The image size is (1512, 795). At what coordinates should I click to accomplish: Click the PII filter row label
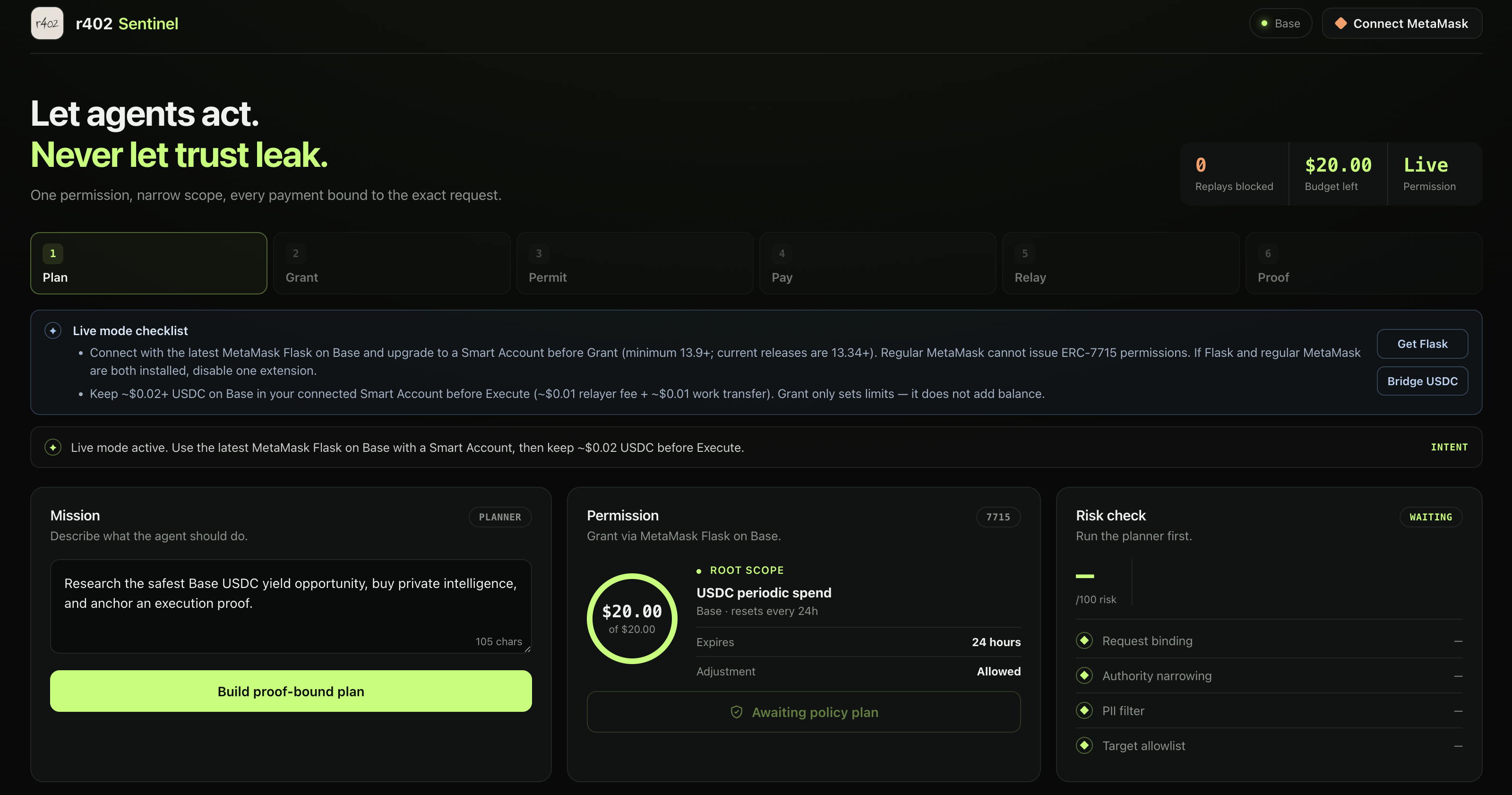pyautogui.click(x=1123, y=710)
